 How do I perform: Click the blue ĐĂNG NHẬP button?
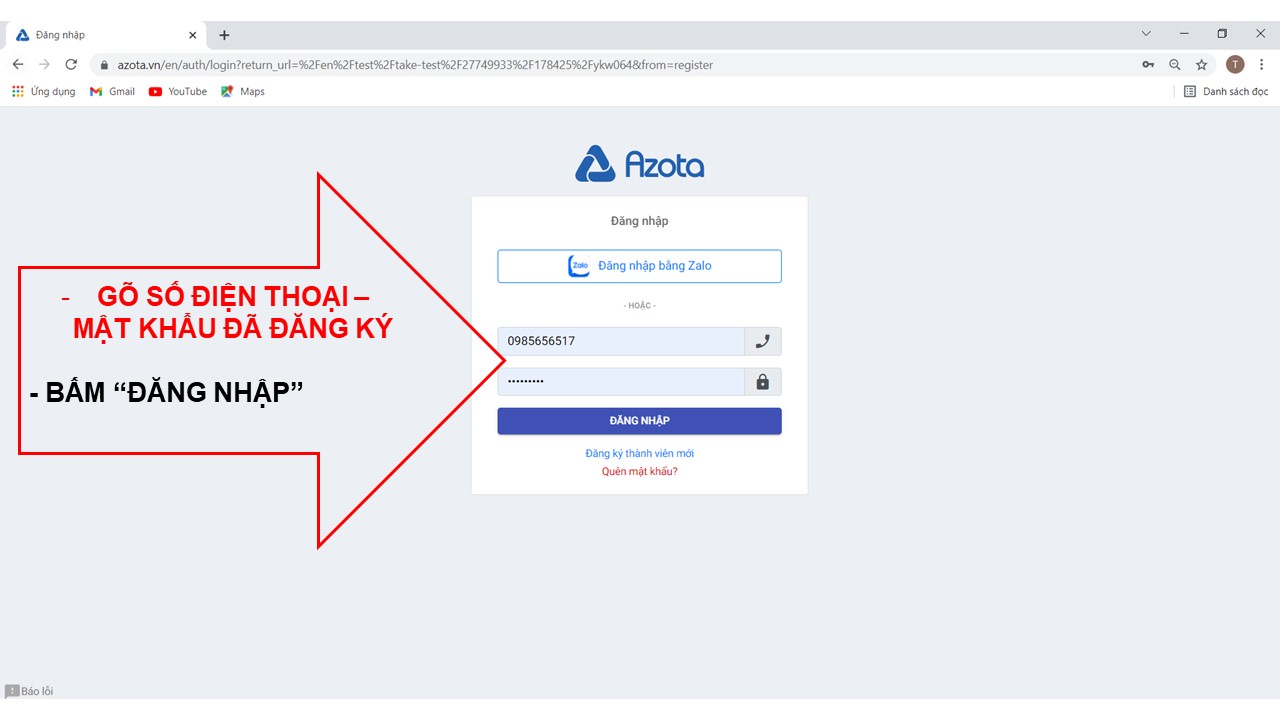[639, 421]
